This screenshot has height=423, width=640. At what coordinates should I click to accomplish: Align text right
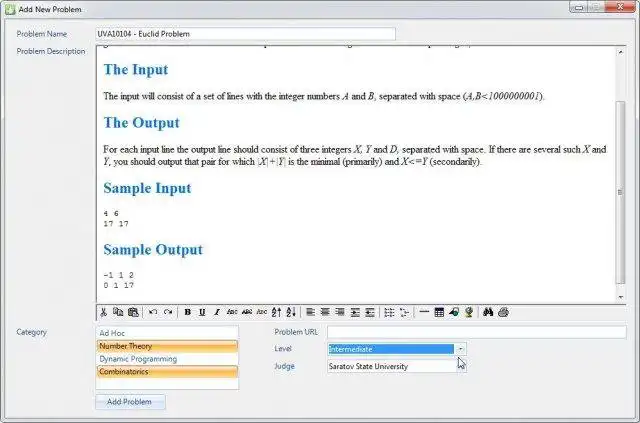[x=340, y=312]
